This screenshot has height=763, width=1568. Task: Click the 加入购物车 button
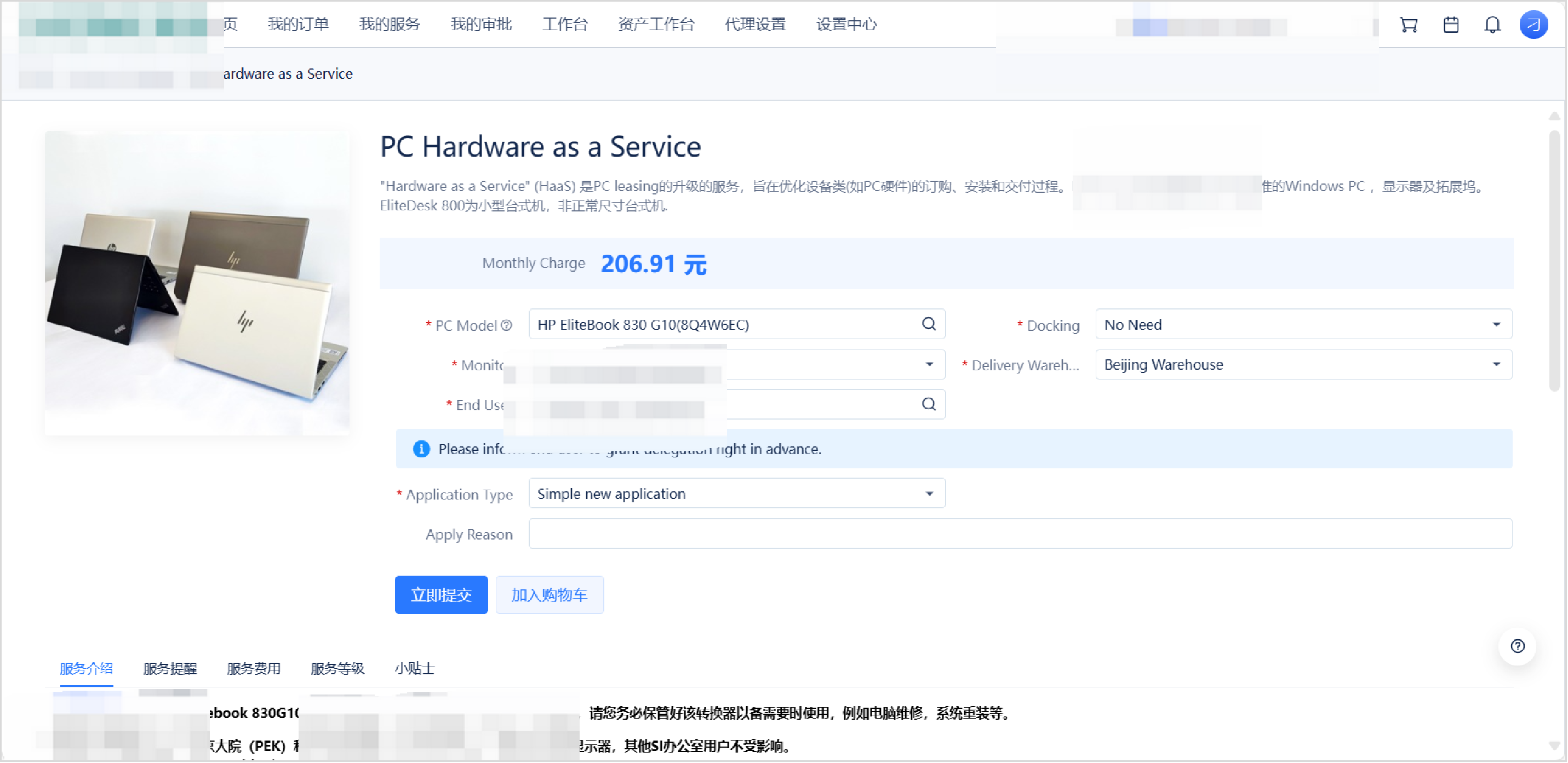[549, 595]
